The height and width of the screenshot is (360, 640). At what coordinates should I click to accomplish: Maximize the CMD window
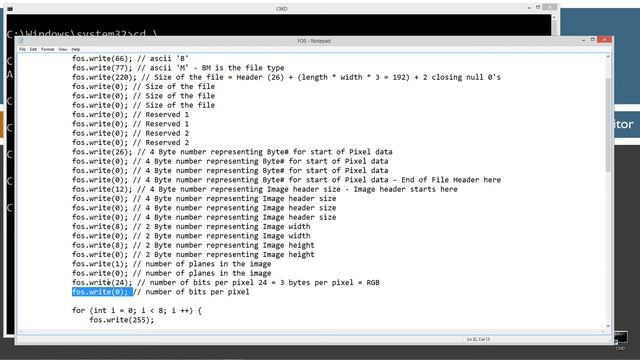click(538, 7)
